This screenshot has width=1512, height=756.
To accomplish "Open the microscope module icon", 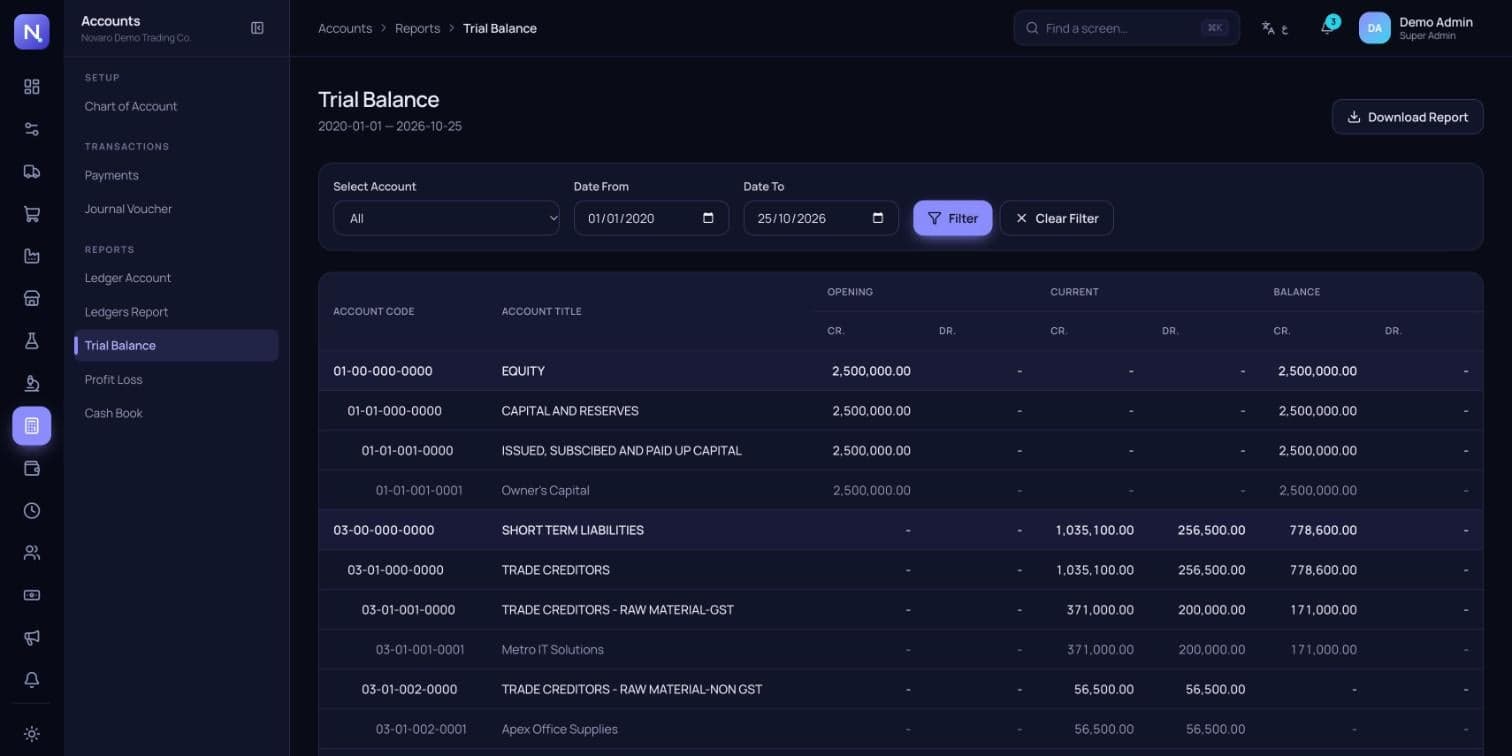I will coord(32,383).
